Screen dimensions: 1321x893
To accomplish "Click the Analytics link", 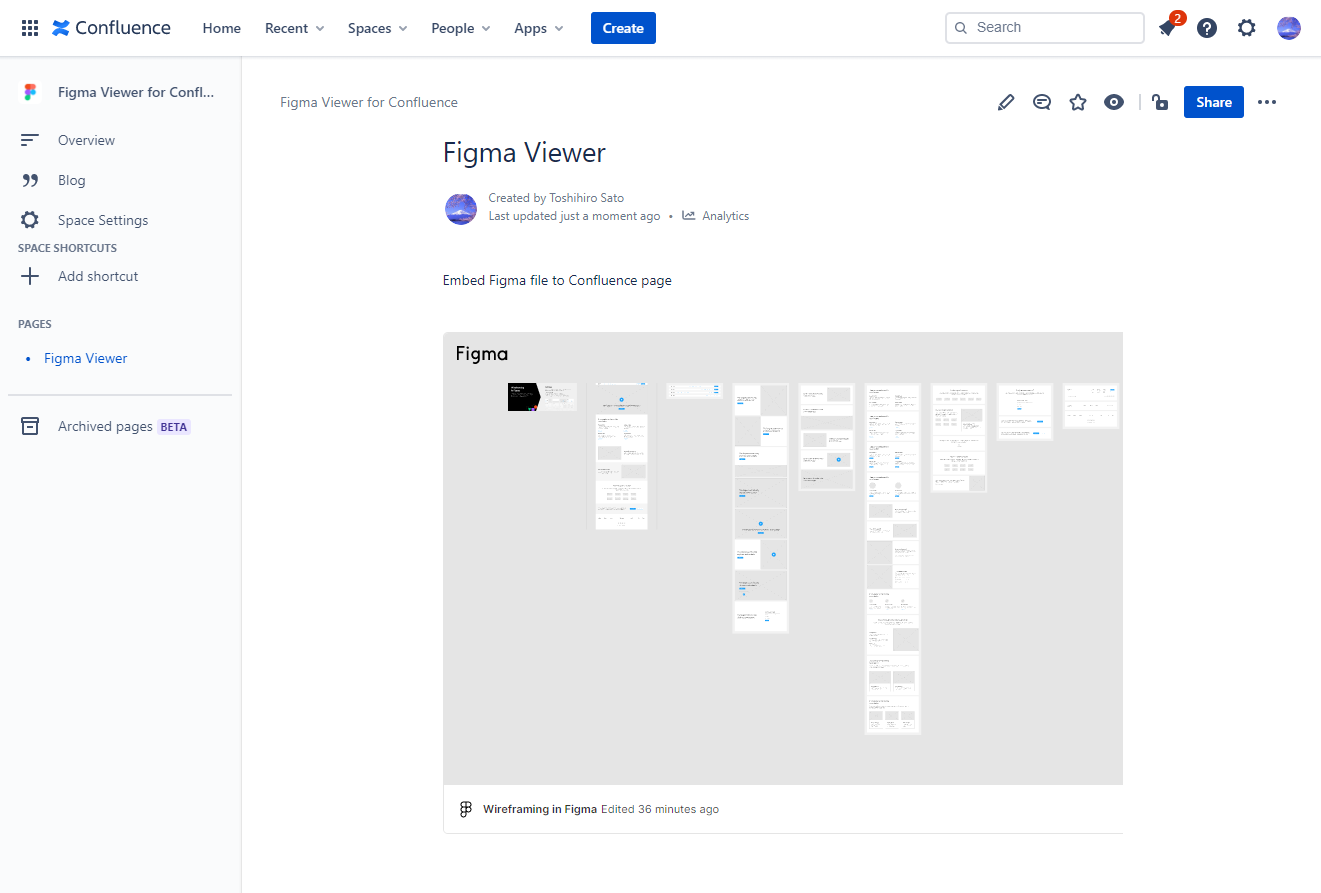I will point(725,216).
